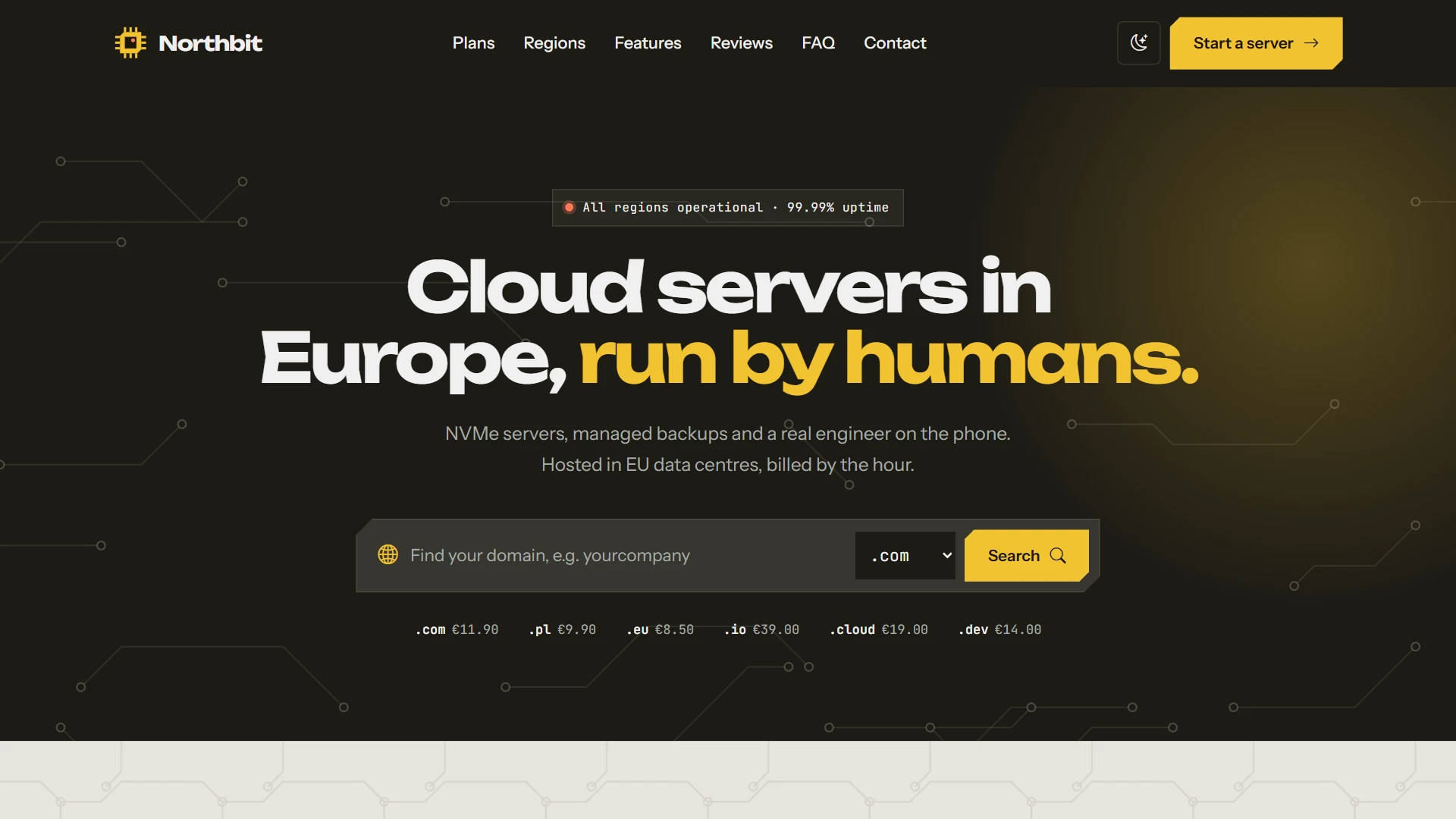This screenshot has height=819, width=1456.
Task: Open the .com extension dropdown
Action: click(905, 556)
